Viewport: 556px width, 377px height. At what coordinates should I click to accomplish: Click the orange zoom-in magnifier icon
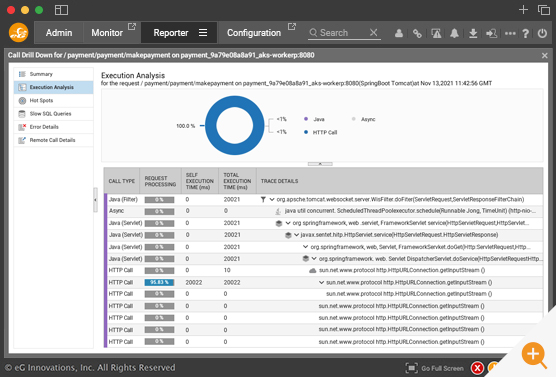(534, 355)
